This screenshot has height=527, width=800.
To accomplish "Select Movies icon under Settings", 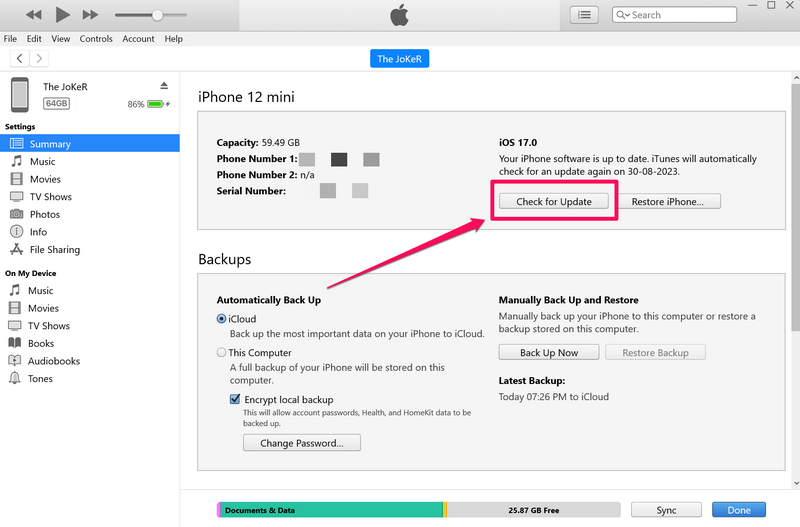I will click(17, 179).
